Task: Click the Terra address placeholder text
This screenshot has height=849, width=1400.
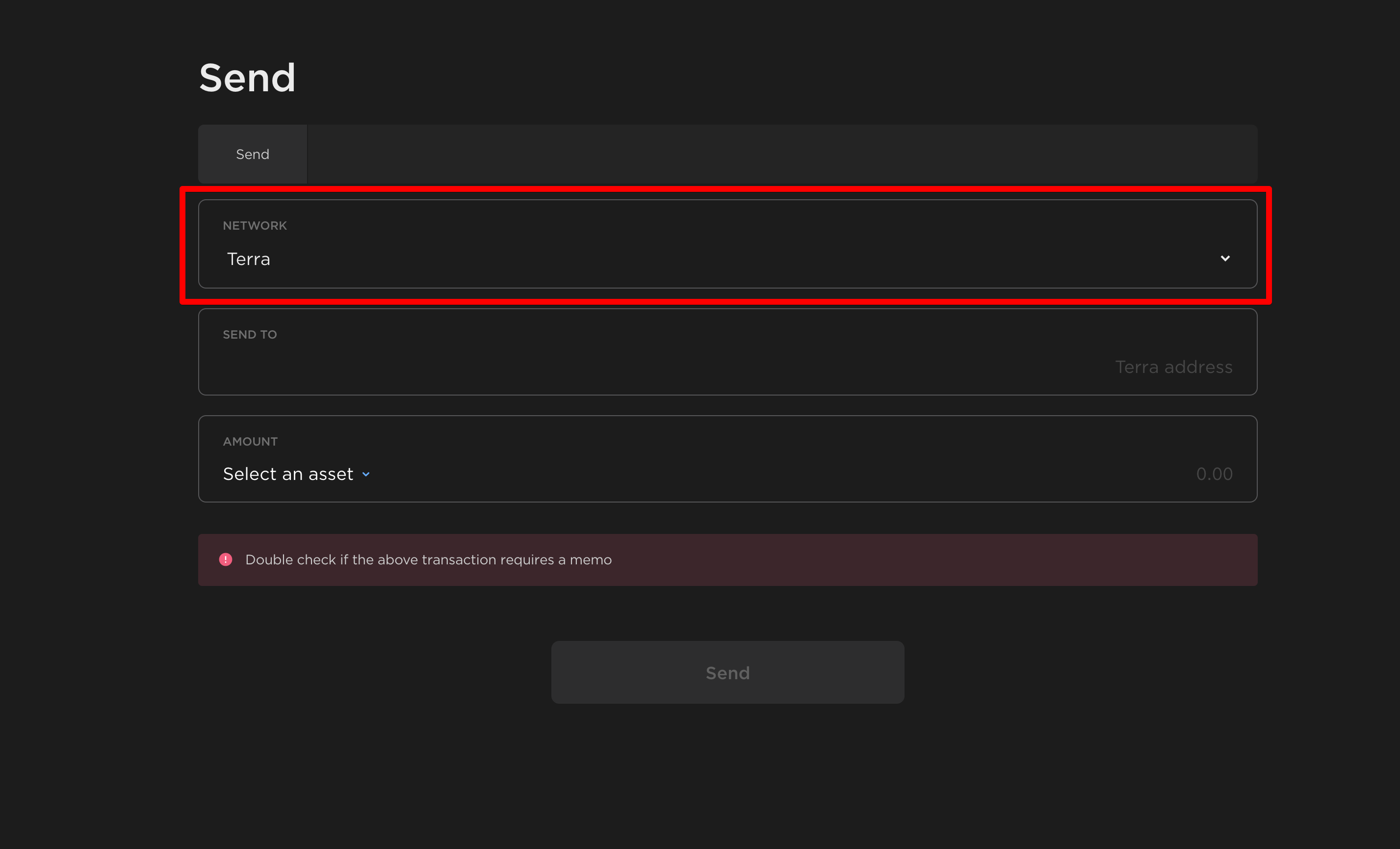Action: pyautogui.click(x=1173, y=367)
